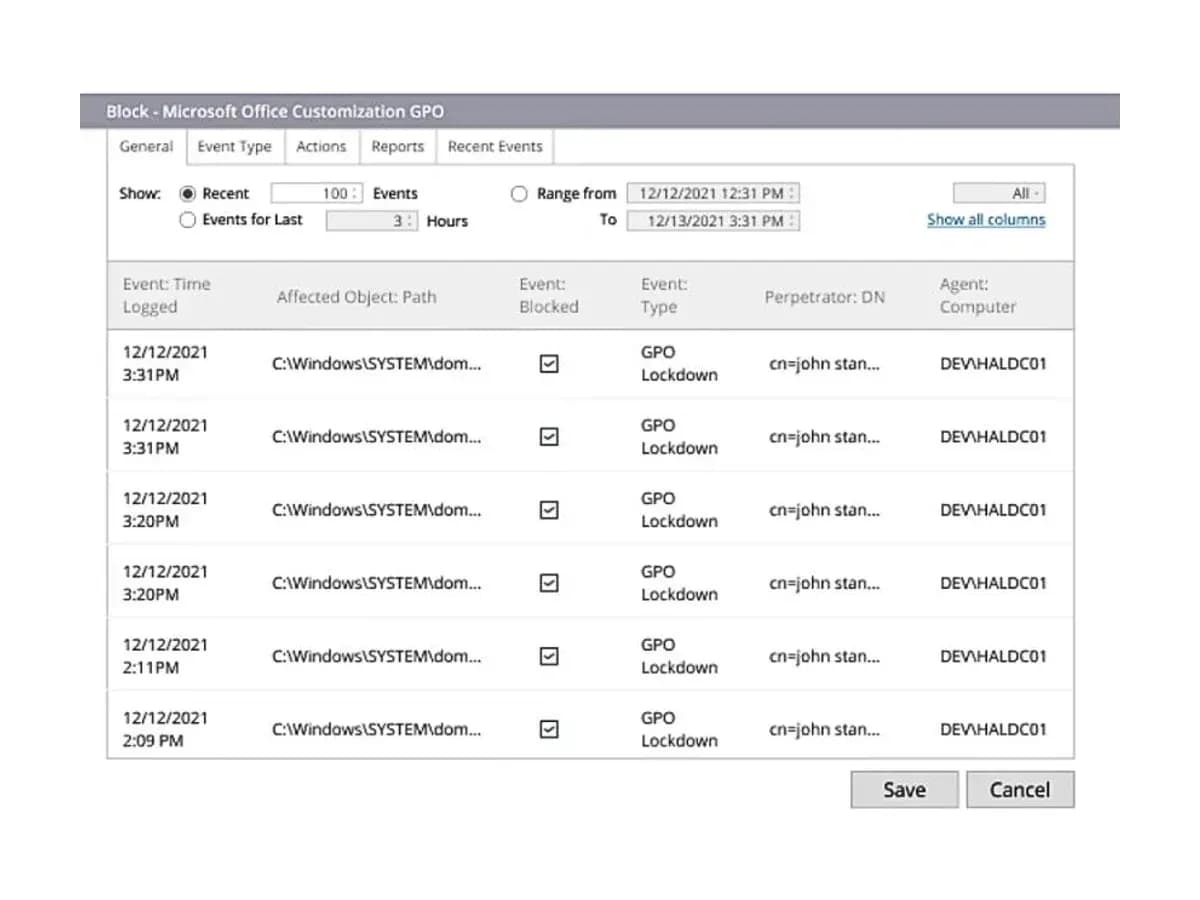Click cn=john stan... in the 2:09 PM row
Screen dimensions: 1200x900
pos(824,729)
